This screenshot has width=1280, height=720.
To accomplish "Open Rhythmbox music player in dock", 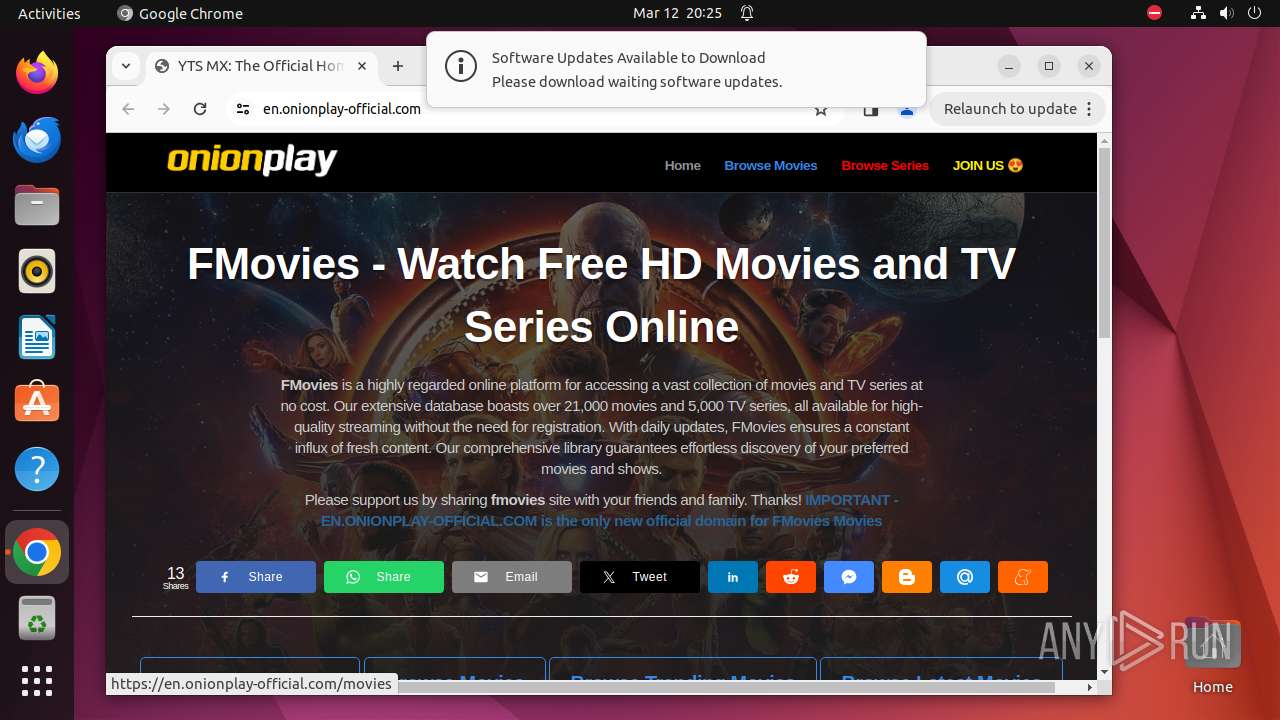I will (x=37, y=271).
